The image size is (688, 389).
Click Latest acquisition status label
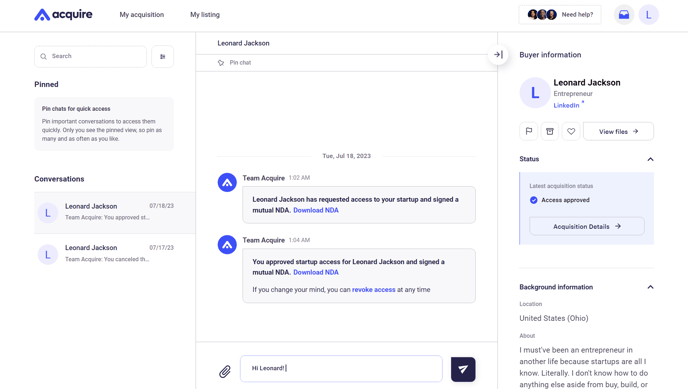coord(561,186)
